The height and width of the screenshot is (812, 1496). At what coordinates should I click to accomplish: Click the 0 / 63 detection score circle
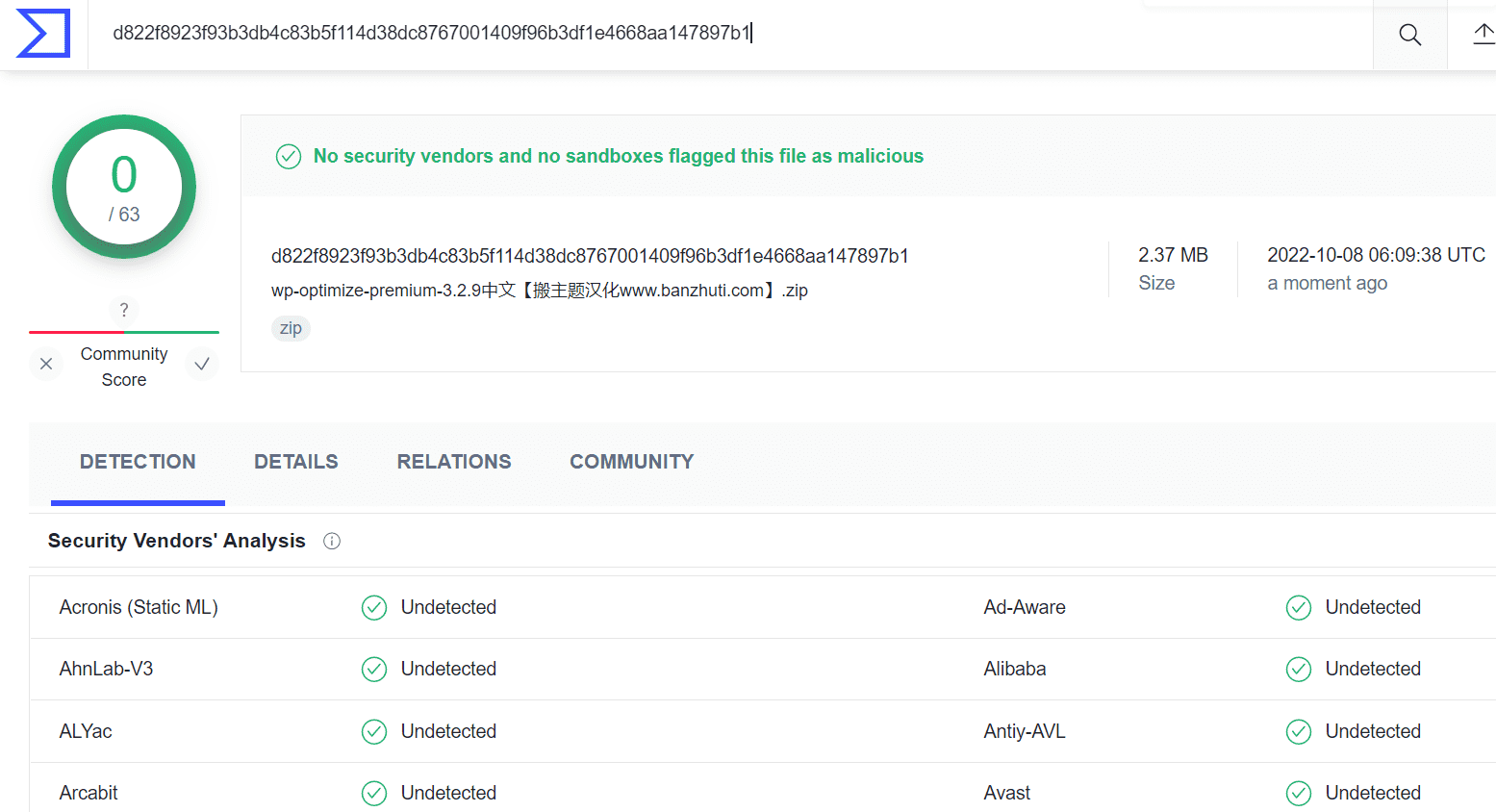(124, 187)
